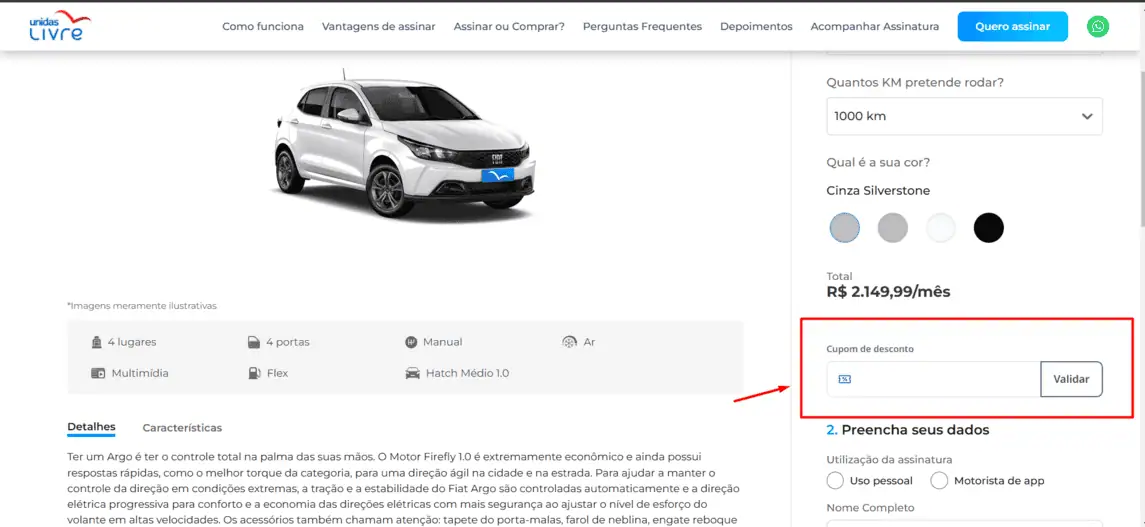Select Cinza Silverstone color swatch

point(845,228)
